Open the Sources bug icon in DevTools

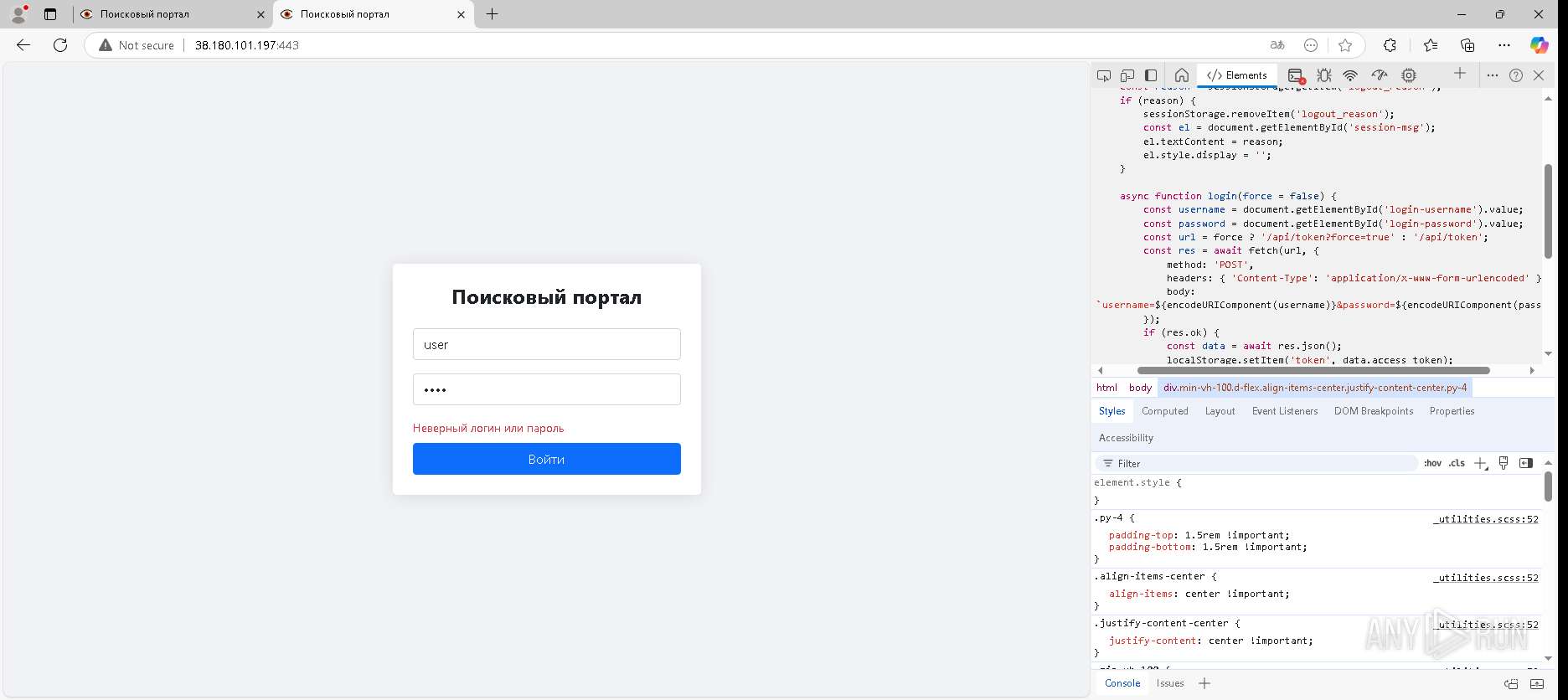1324,75
